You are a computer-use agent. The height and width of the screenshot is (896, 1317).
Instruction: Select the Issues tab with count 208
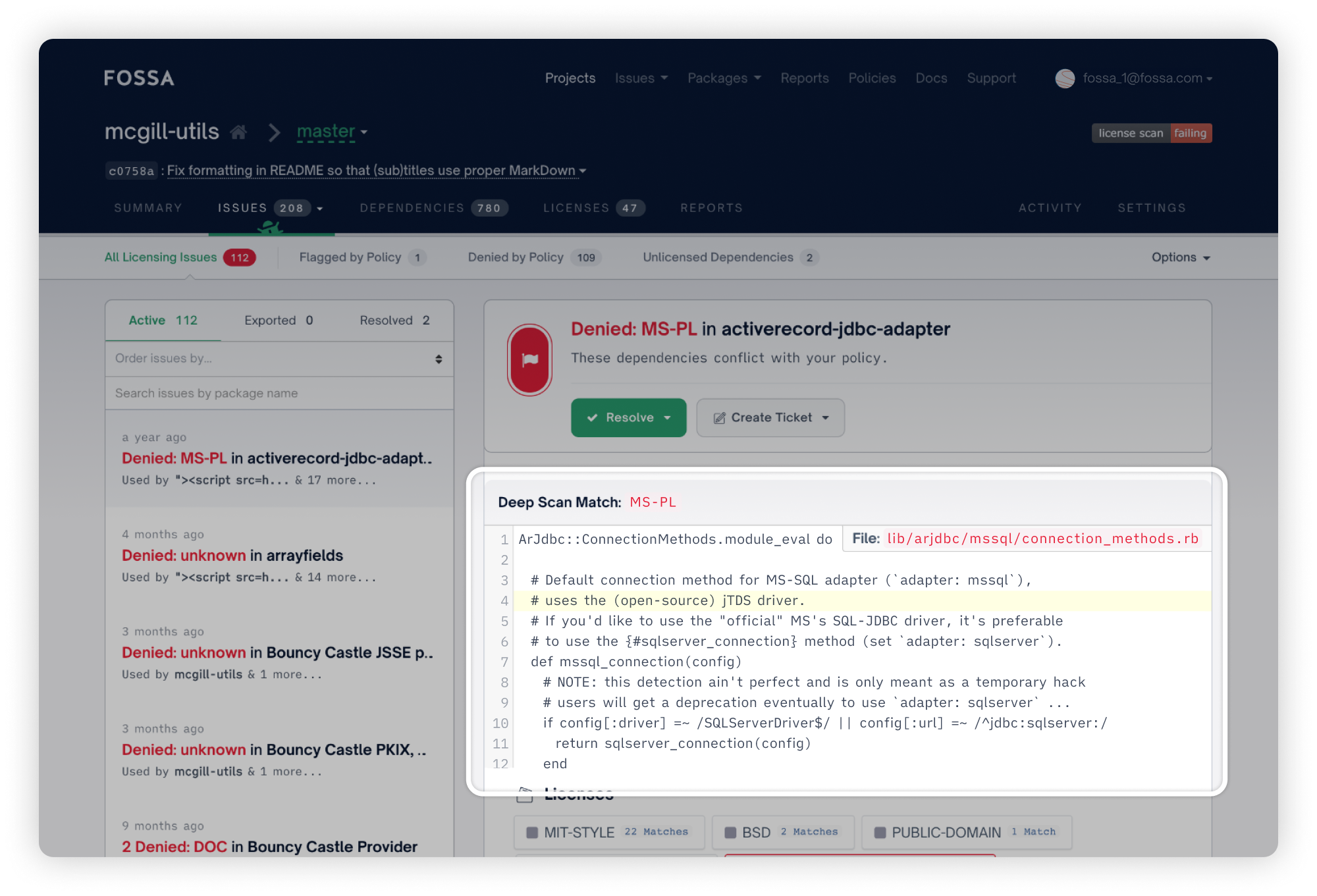point(265,208)
